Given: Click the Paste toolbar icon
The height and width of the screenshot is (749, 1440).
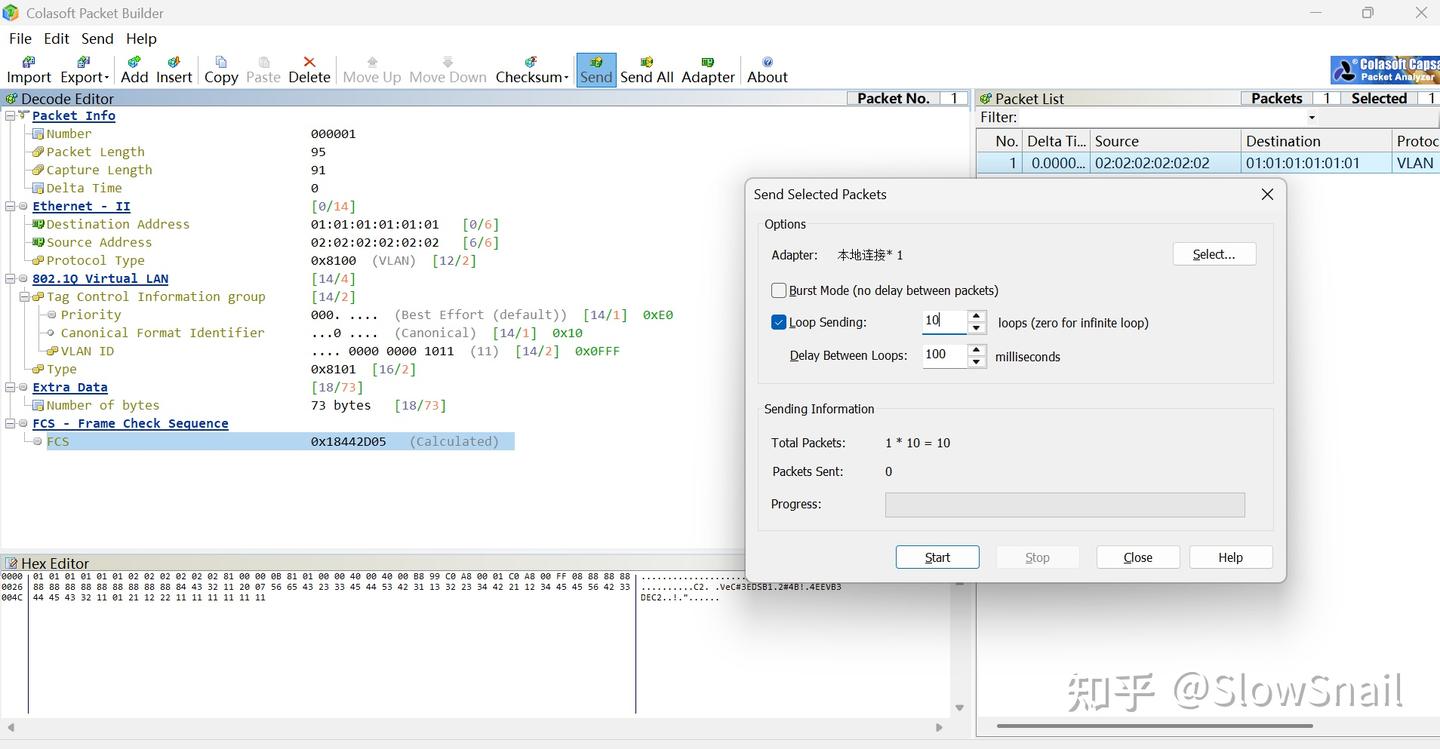Looking at the screenshot, I should [x=263, y=70].
